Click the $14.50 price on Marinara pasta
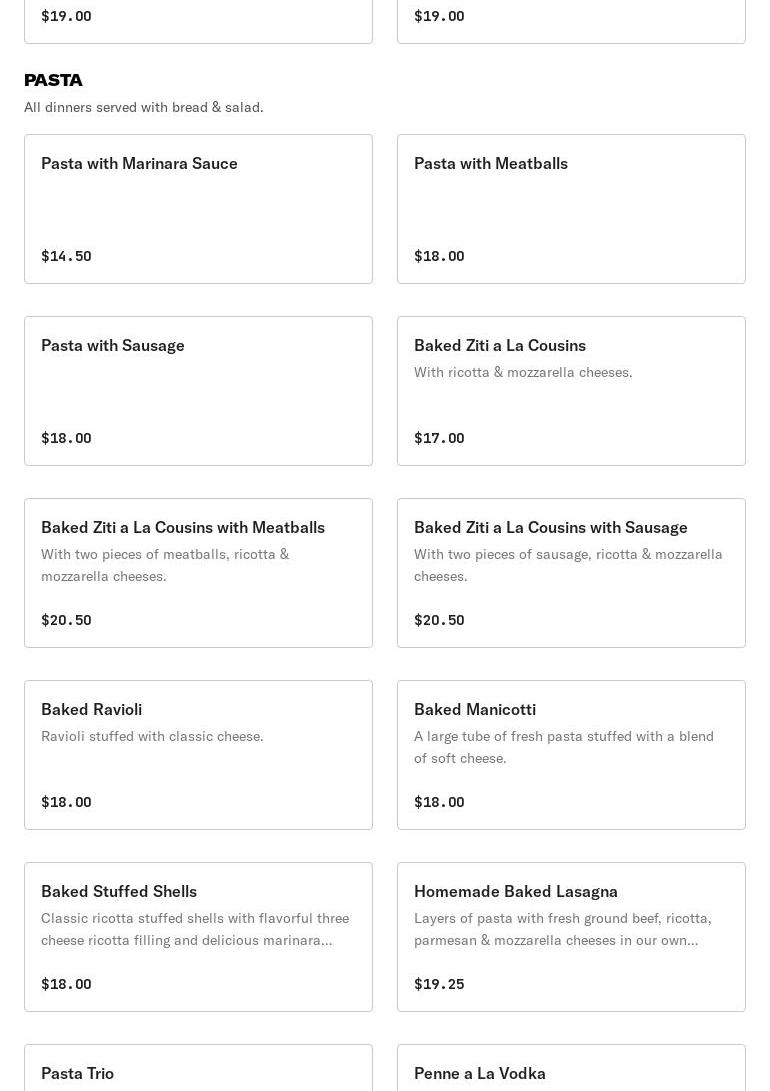Viewport: 770px width, 1091px height. pyautogui.click(x=66, y=256)
